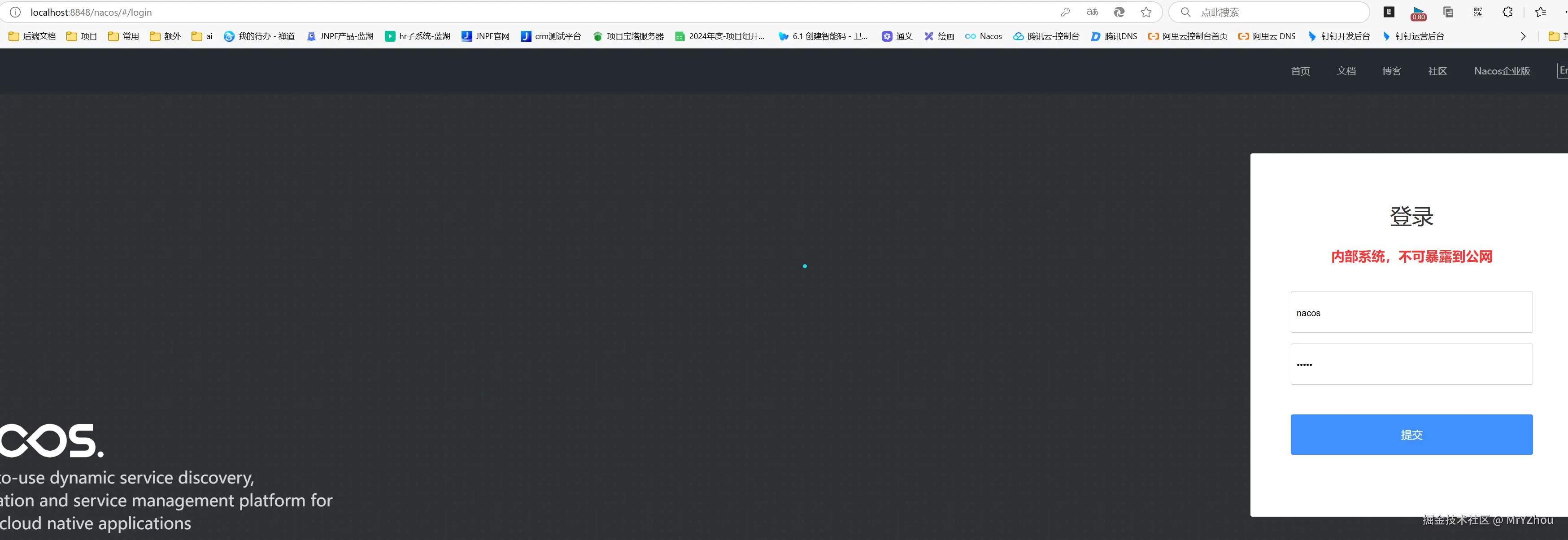Click the QR code extension icon
Screen dimensions: 1568x540
click(x=1477, y=12)
